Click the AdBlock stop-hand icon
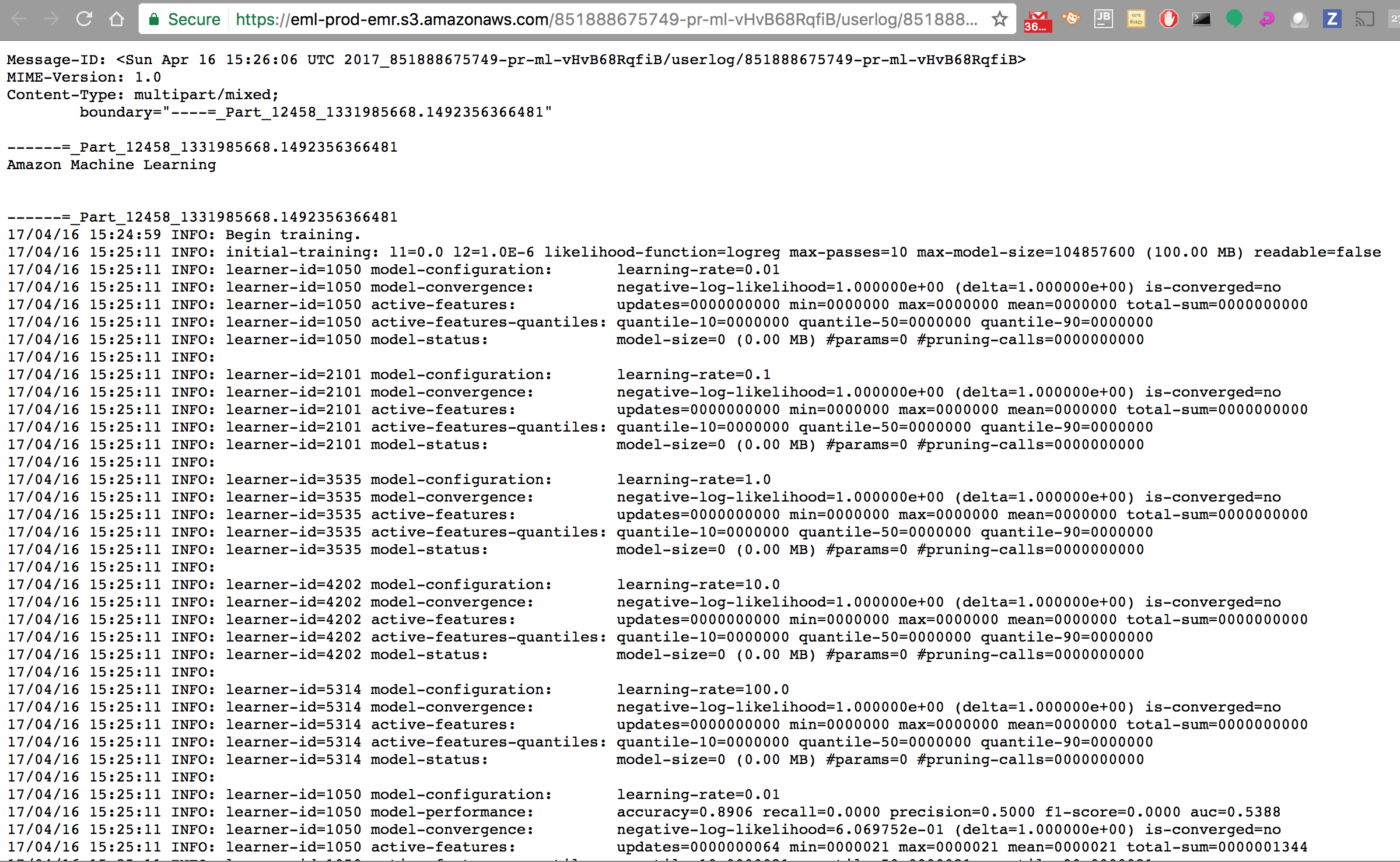This screenshot has width=1400, height=862. coord(1168,19)
